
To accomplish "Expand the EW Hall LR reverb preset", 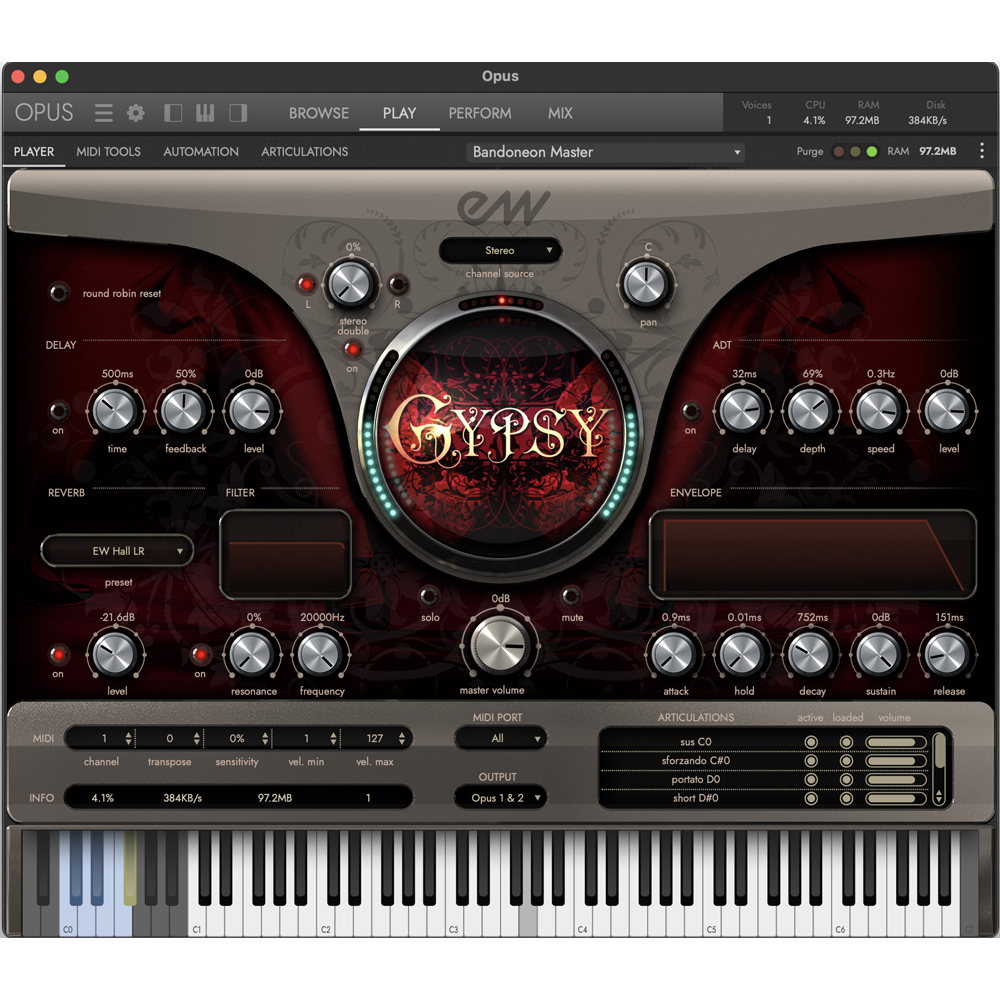I will 117,551.
